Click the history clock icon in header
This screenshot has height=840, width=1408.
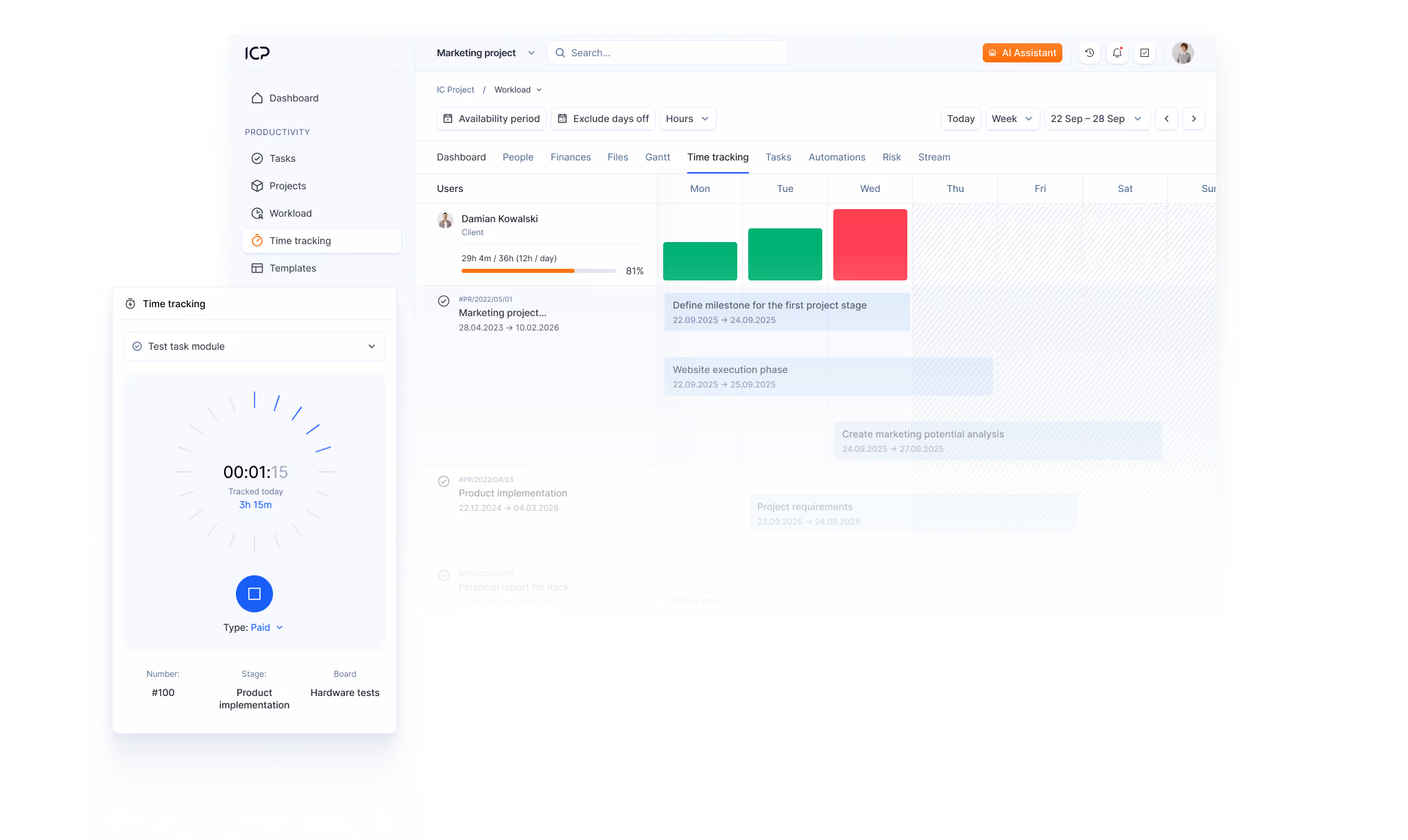1089,53
